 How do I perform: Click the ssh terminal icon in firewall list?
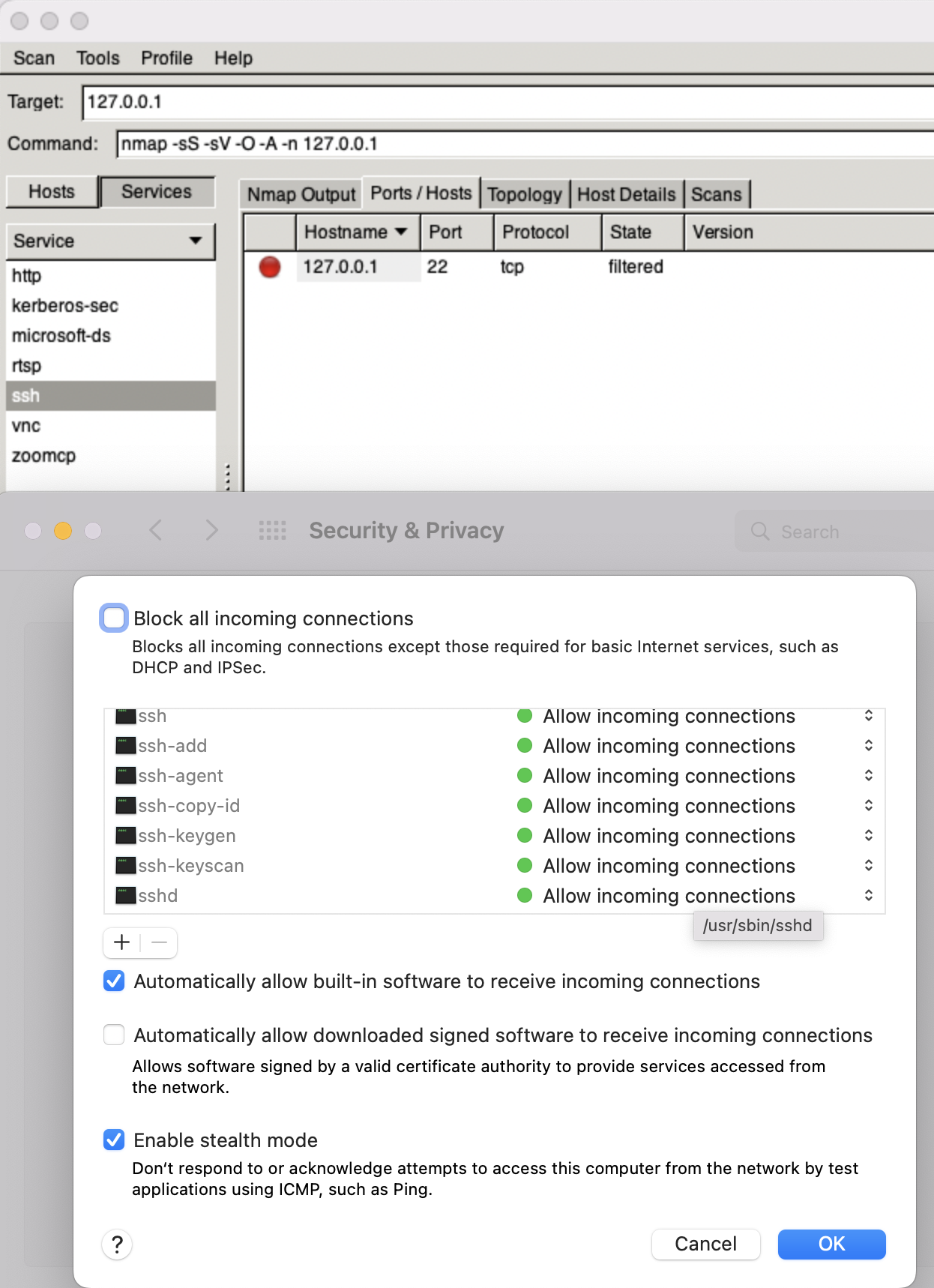coord(126,717)
